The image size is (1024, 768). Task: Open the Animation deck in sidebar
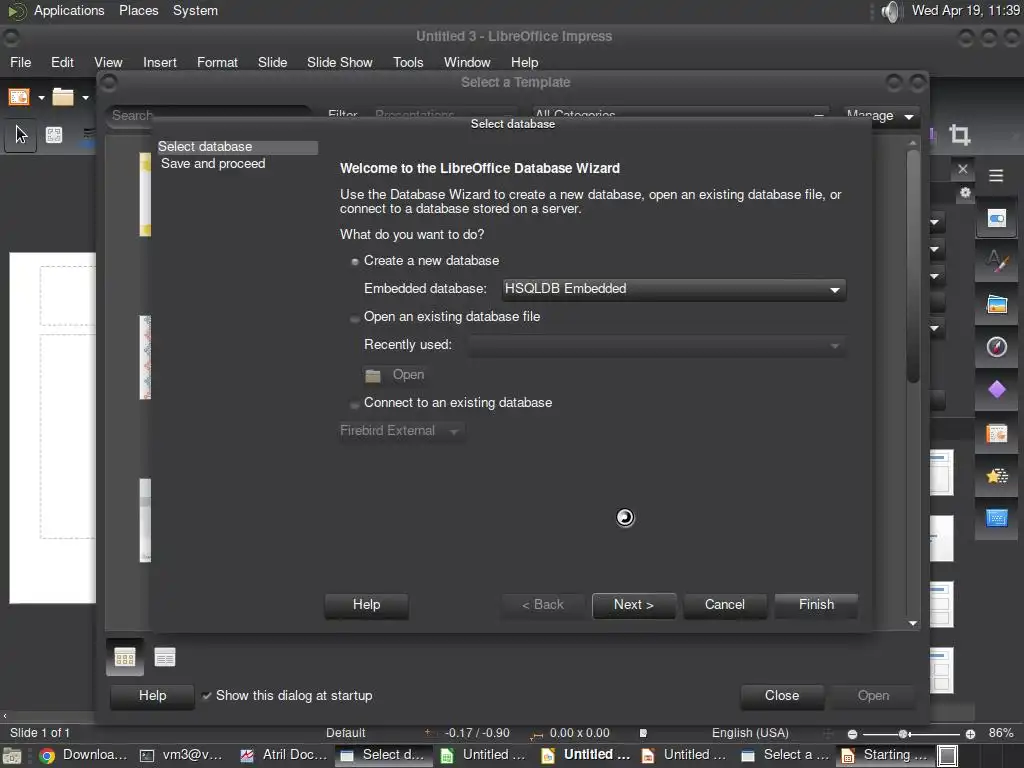click(997, 476)
